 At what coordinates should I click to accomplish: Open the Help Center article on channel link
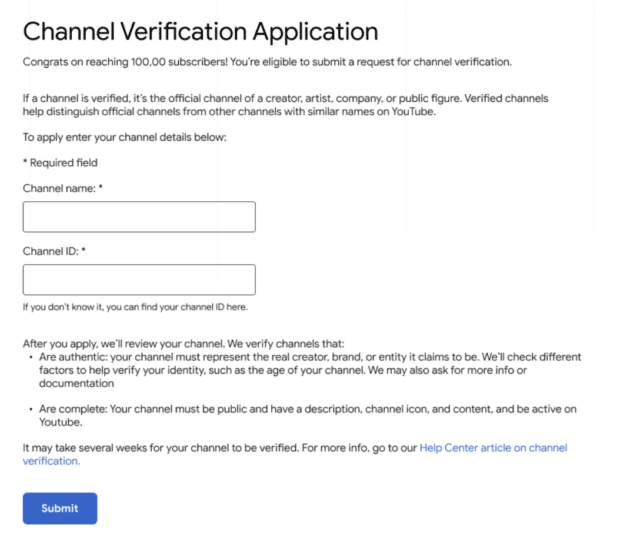click(493, 448)
